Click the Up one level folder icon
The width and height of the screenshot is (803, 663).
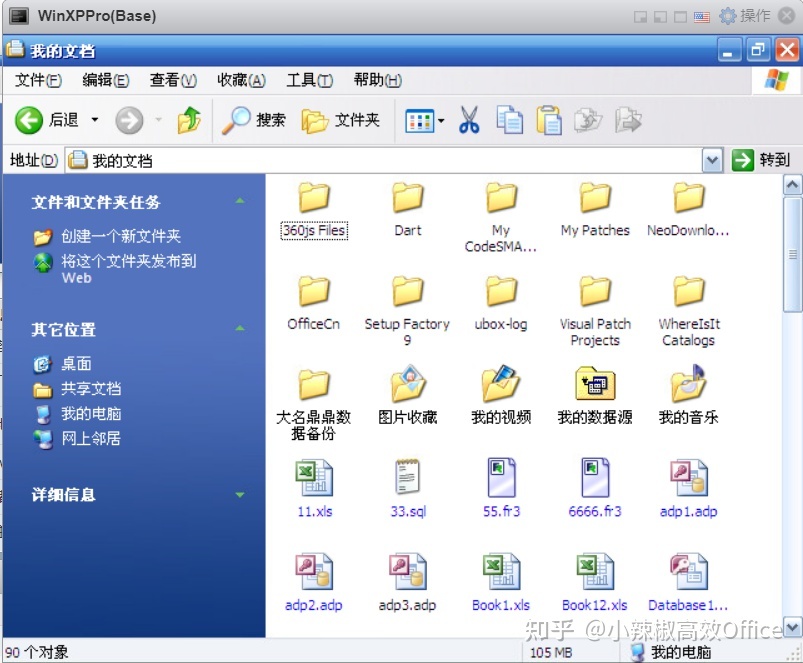pyautogui.click(x=188, y=120)
